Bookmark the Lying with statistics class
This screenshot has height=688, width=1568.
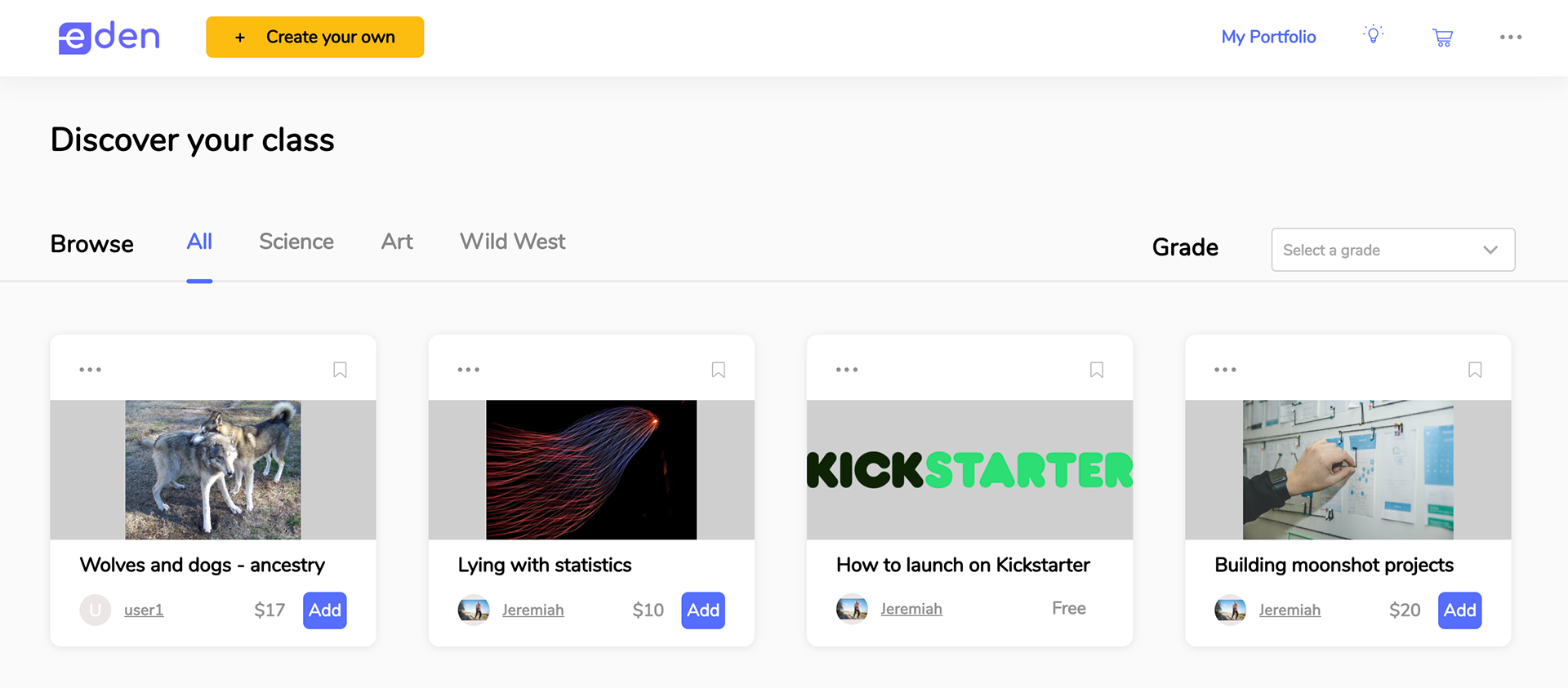pyautogui.click(x=718, y=370)
